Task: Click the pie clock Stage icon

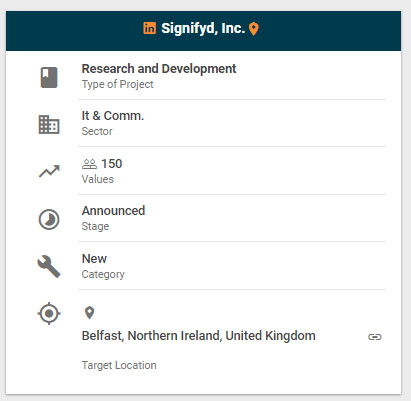Action: pyautogui.click(x=49, y=219)
